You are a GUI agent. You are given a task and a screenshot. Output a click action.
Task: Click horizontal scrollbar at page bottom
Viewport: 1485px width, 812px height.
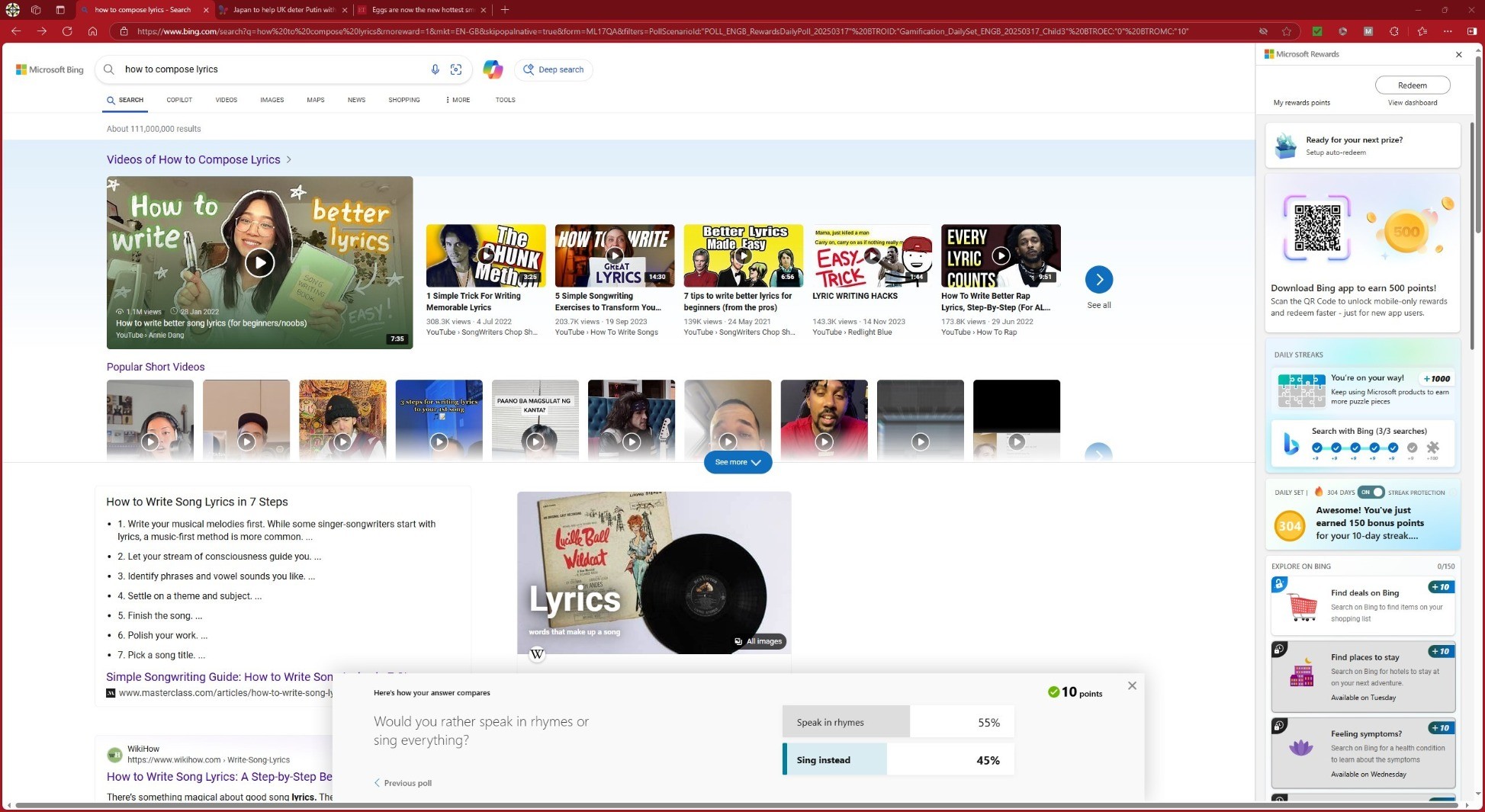(x=736, y=805)
